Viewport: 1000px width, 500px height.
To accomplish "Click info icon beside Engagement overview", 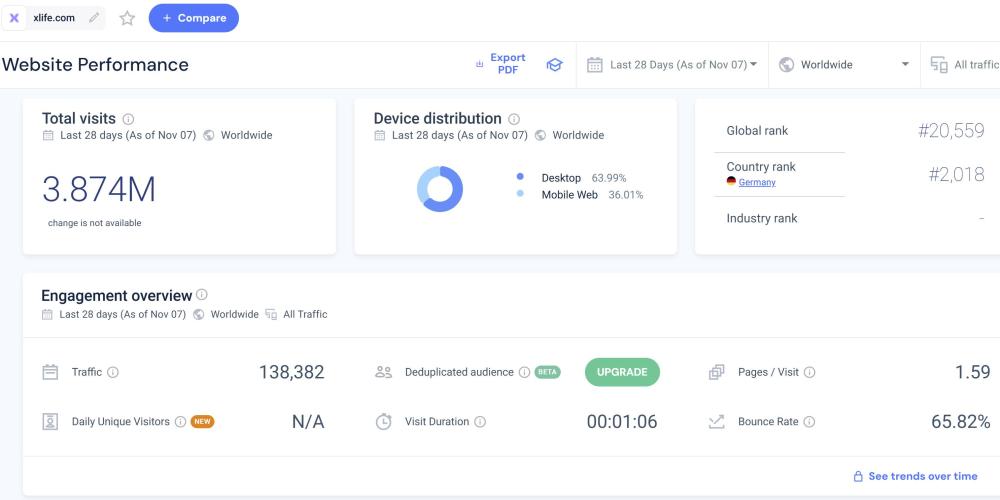I will click(202, 295).
